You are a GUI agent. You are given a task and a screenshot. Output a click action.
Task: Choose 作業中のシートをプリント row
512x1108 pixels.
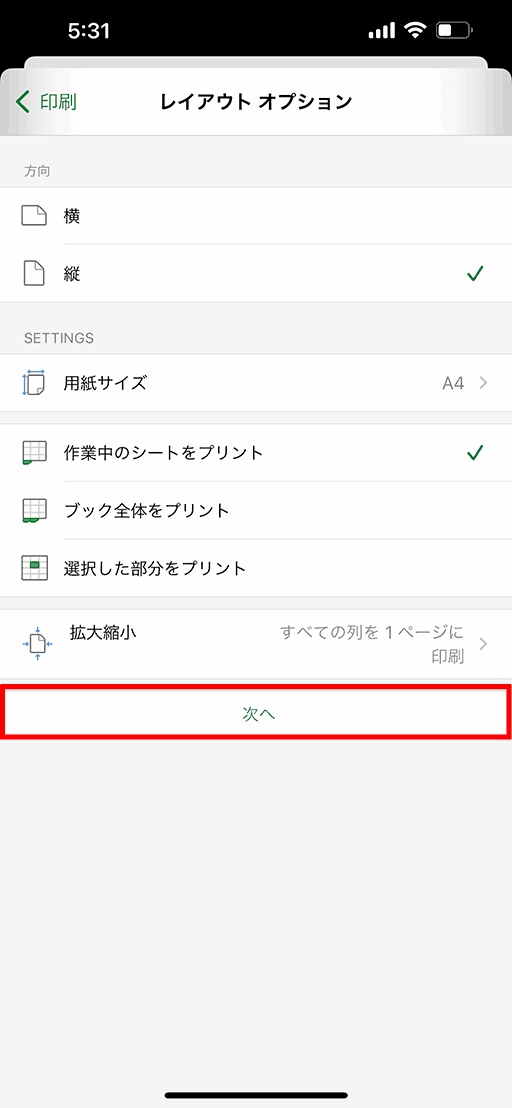(x=256, y=452)
